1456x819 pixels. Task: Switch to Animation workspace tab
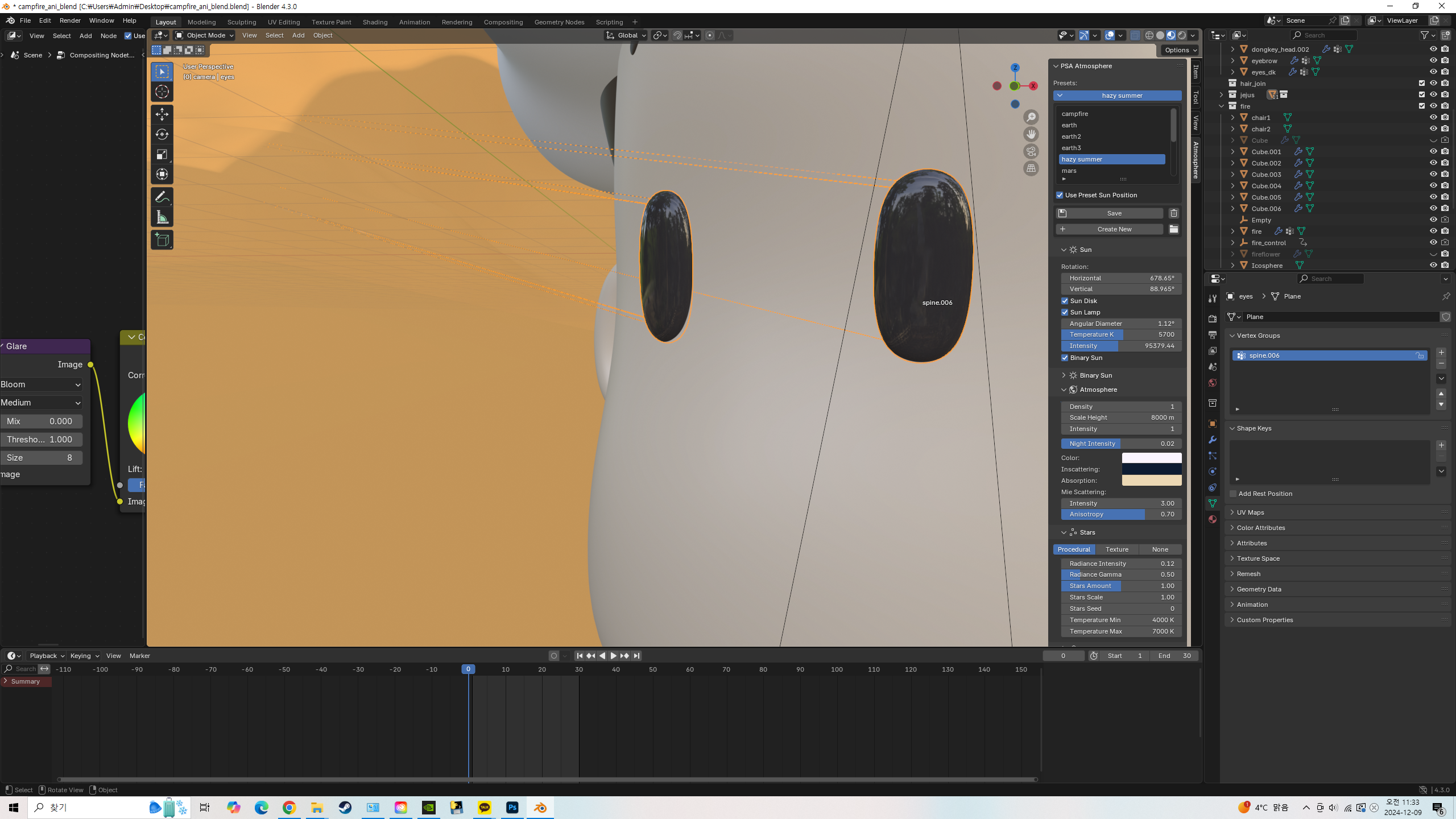[x=414, y=22]
